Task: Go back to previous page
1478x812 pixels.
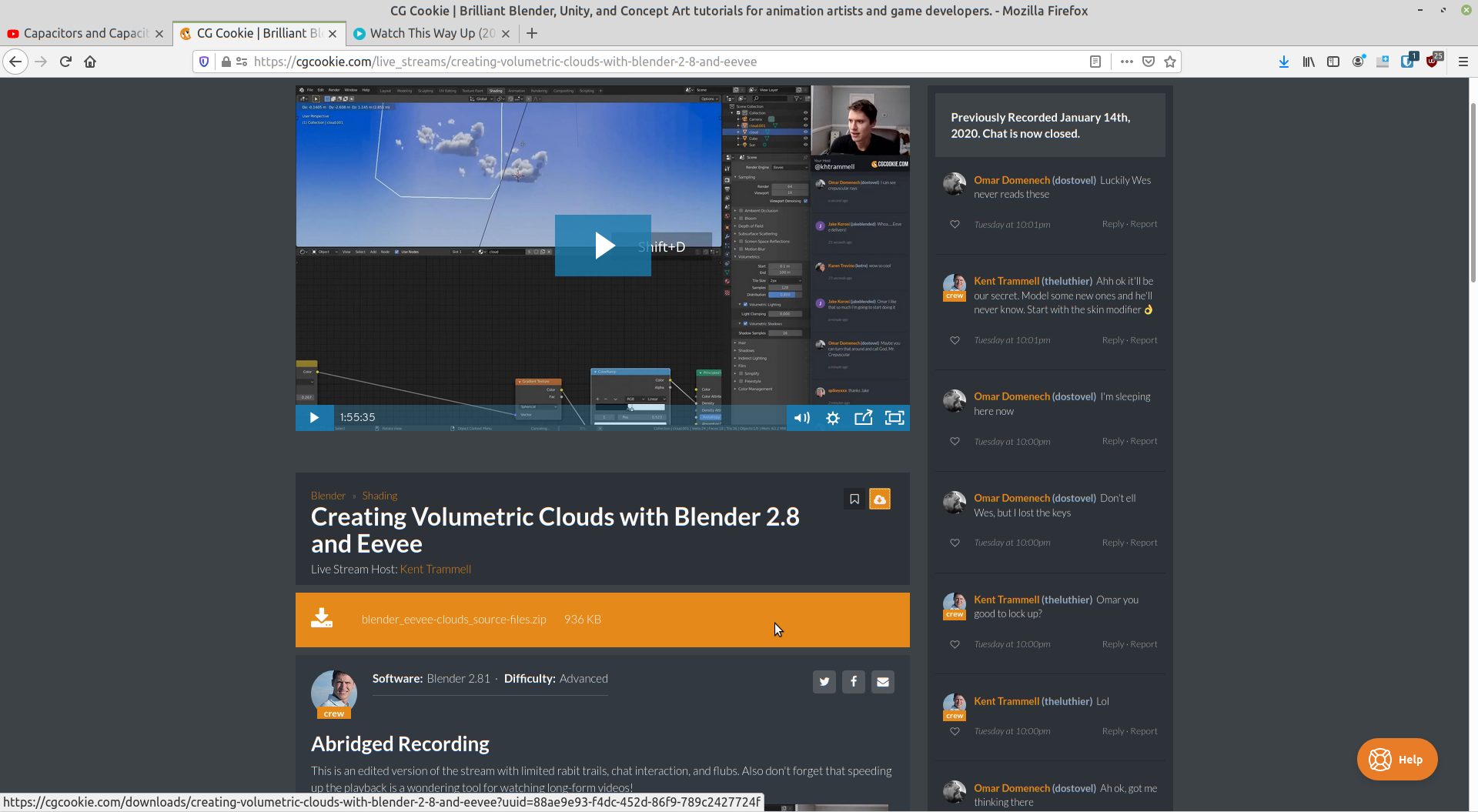Action: point(15,62)
